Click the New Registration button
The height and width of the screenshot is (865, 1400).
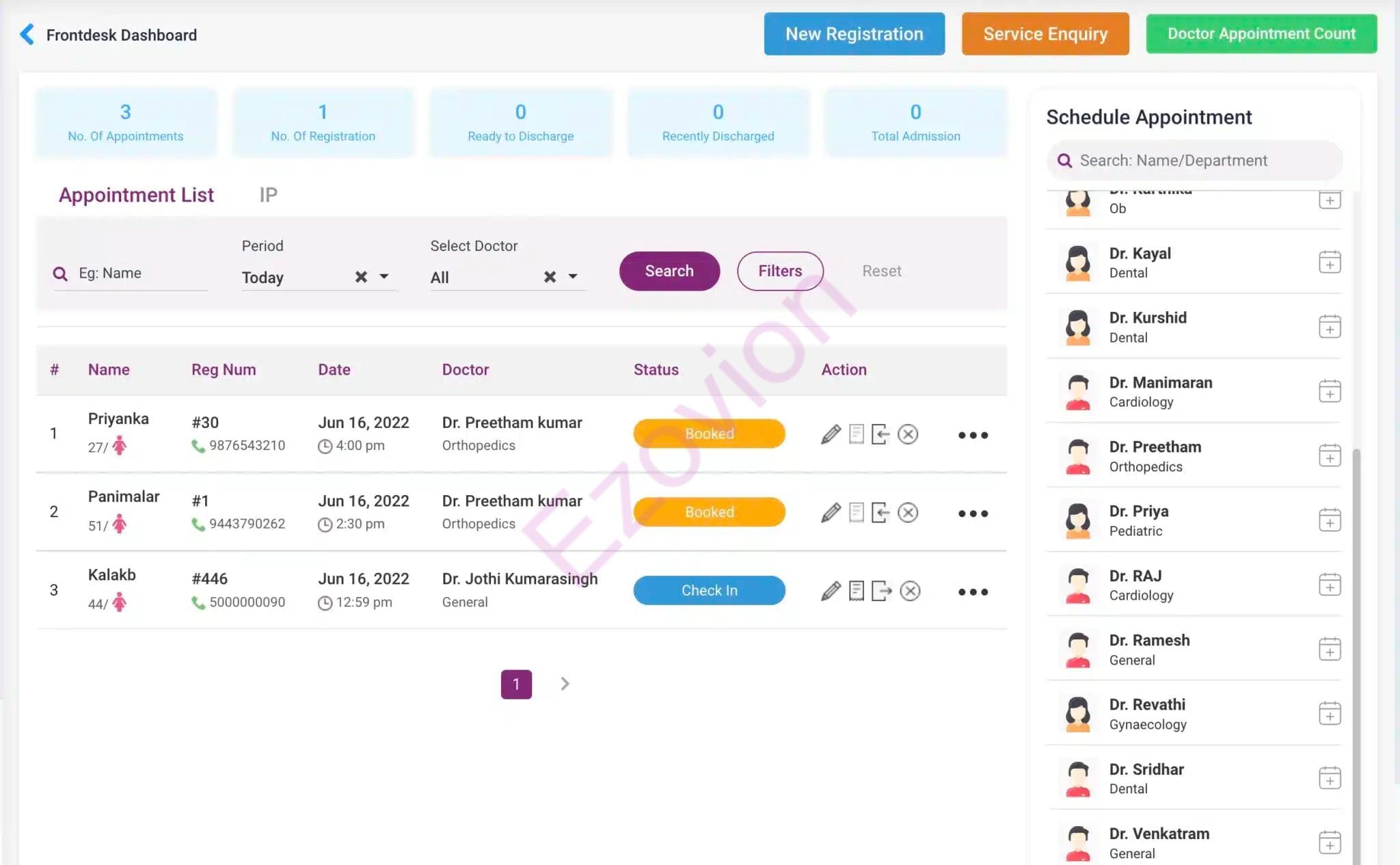(x=854, y=34)
